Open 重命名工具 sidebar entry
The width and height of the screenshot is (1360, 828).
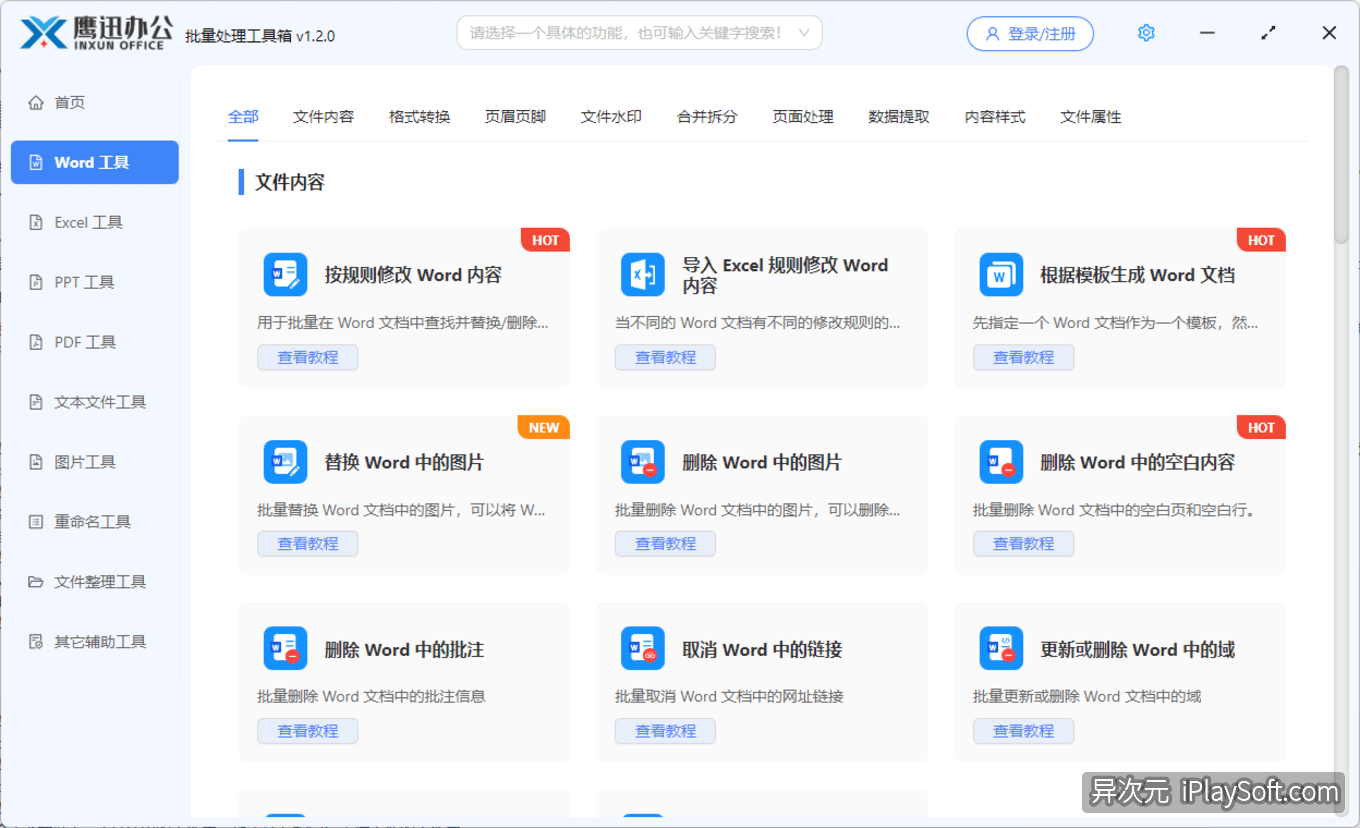click(x=94, y=522)
